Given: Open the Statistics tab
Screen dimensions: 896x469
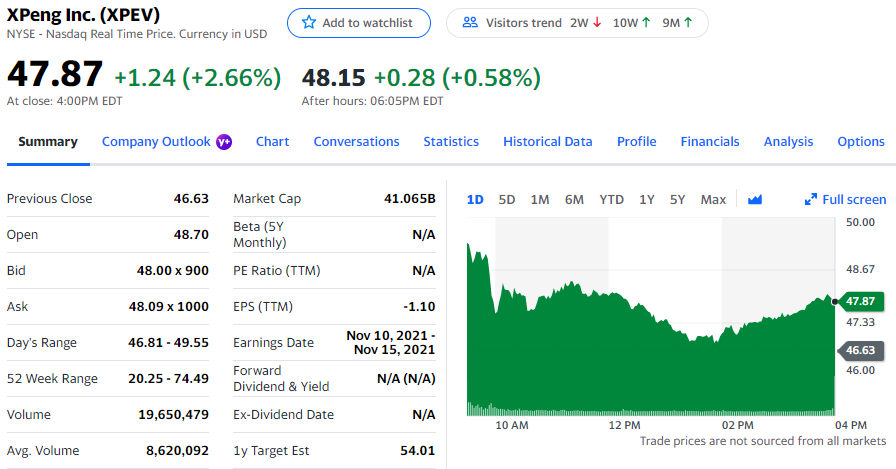Looking at the screenshot, I should pyautogui.click(x=451, y=142).
